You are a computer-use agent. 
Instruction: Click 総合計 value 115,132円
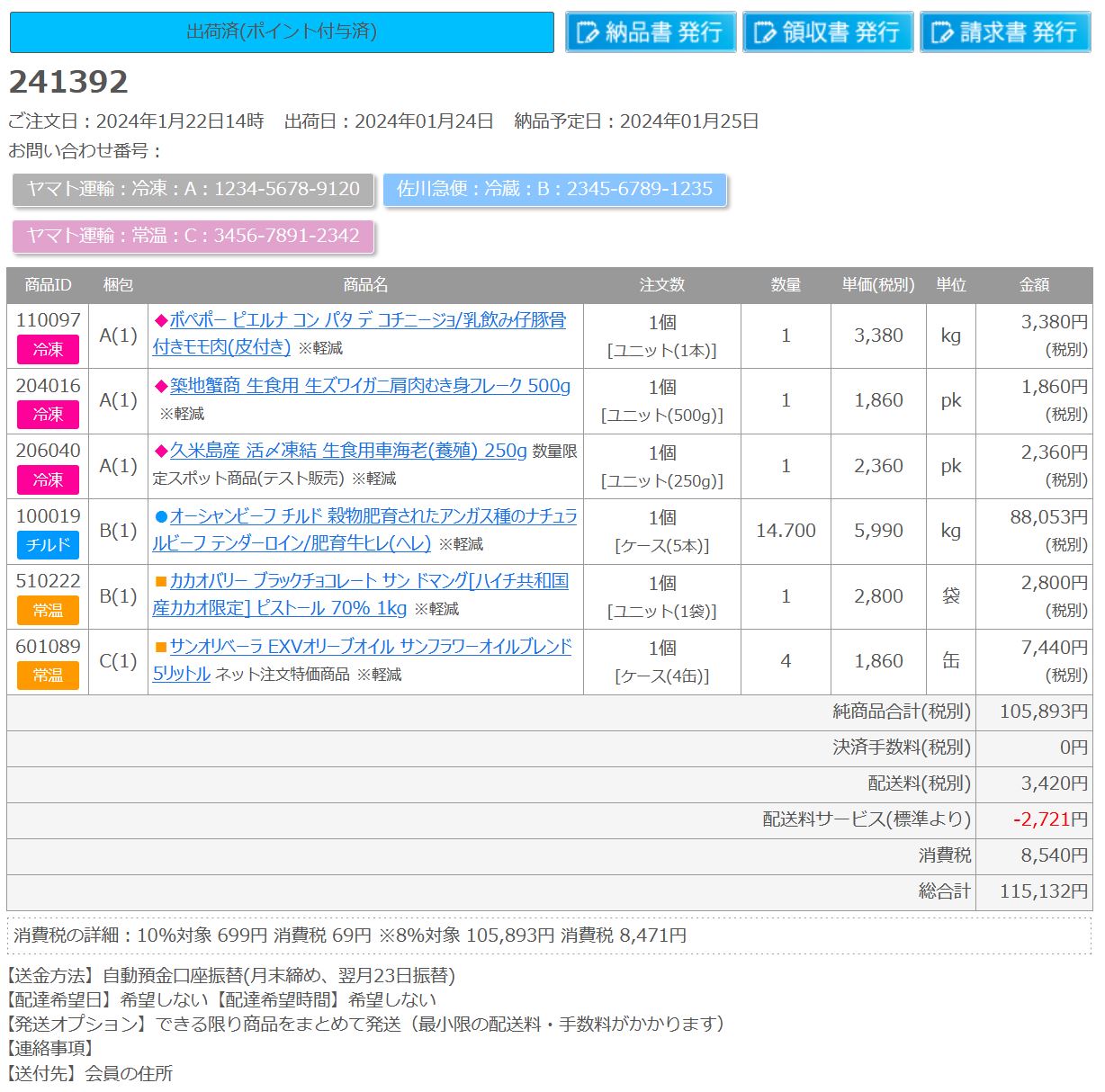coord(1044,891)
